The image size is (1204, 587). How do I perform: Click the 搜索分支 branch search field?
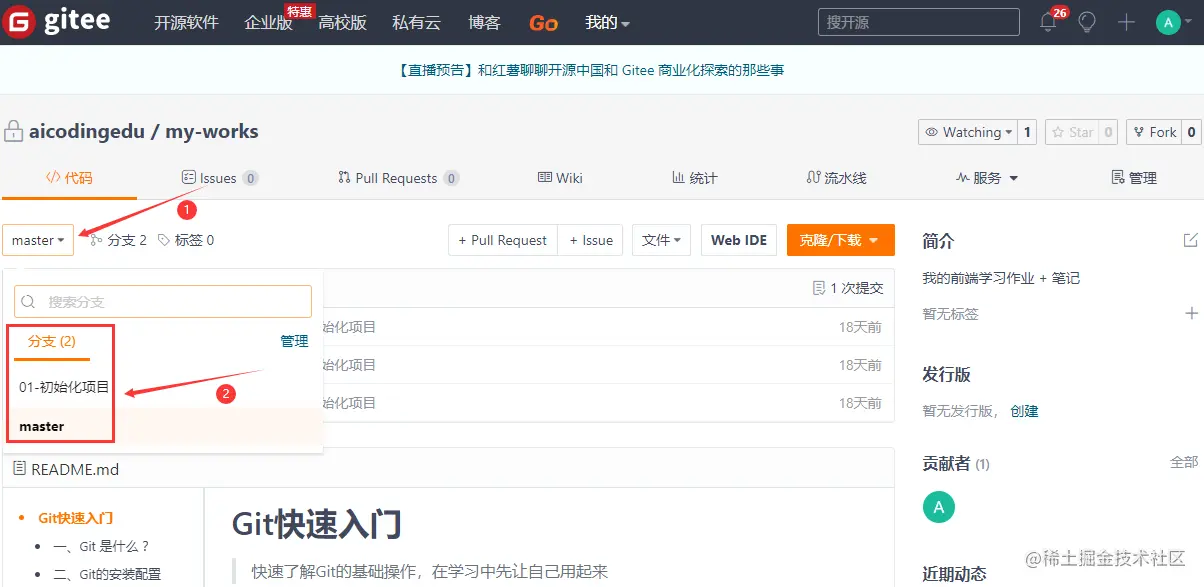[163, 301]
